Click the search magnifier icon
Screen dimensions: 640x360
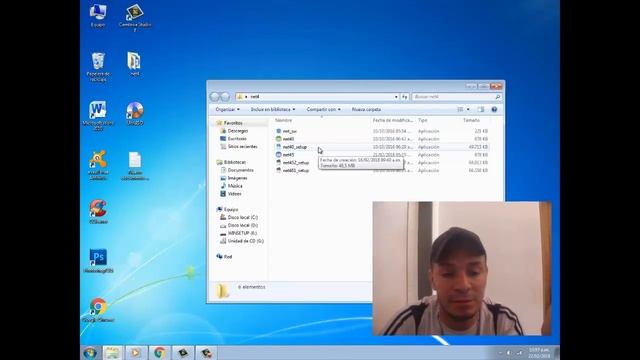[x=498, y=97]
